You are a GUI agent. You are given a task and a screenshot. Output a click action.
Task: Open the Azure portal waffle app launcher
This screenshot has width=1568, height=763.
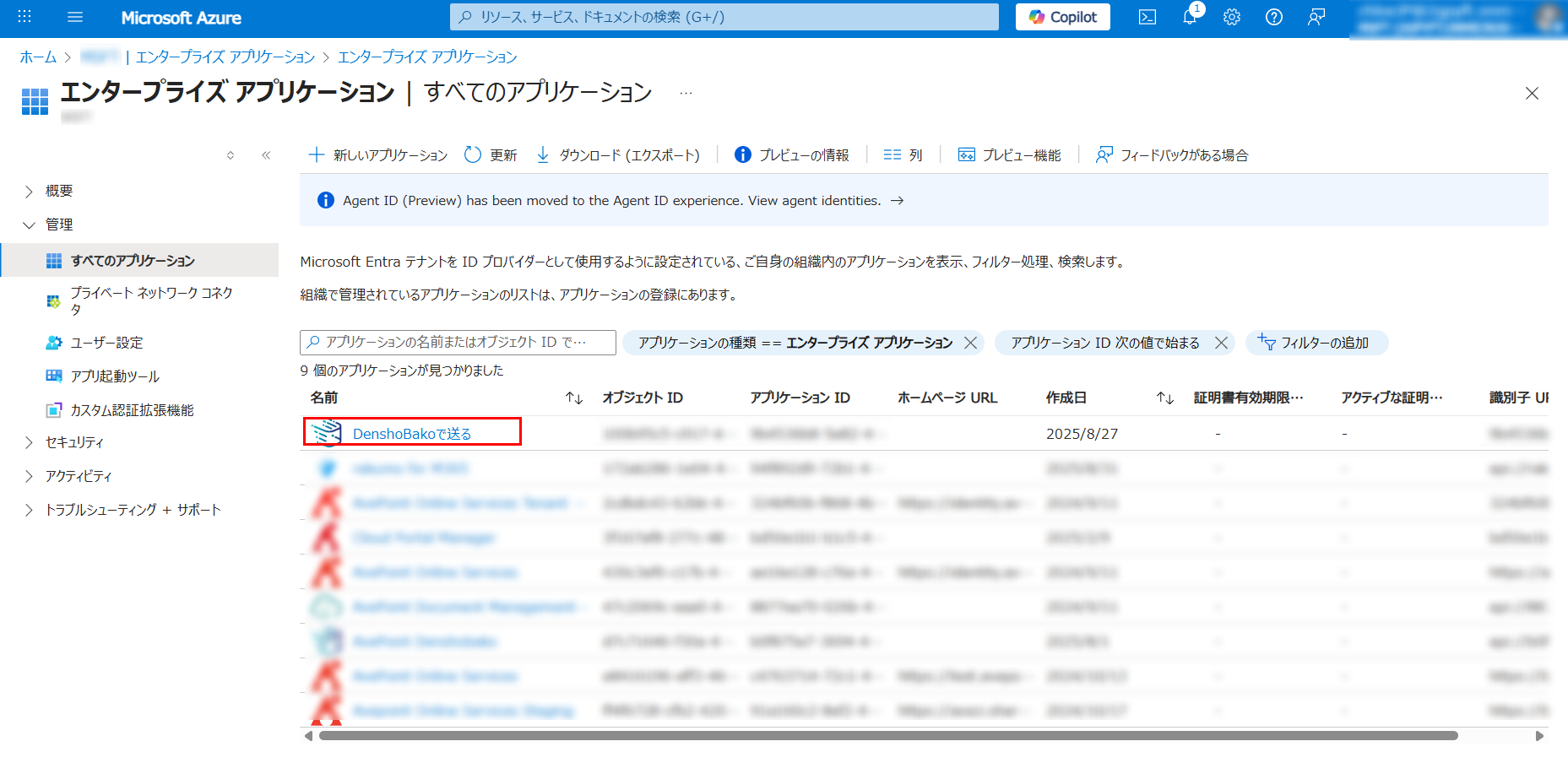click(x=24, y=17)
